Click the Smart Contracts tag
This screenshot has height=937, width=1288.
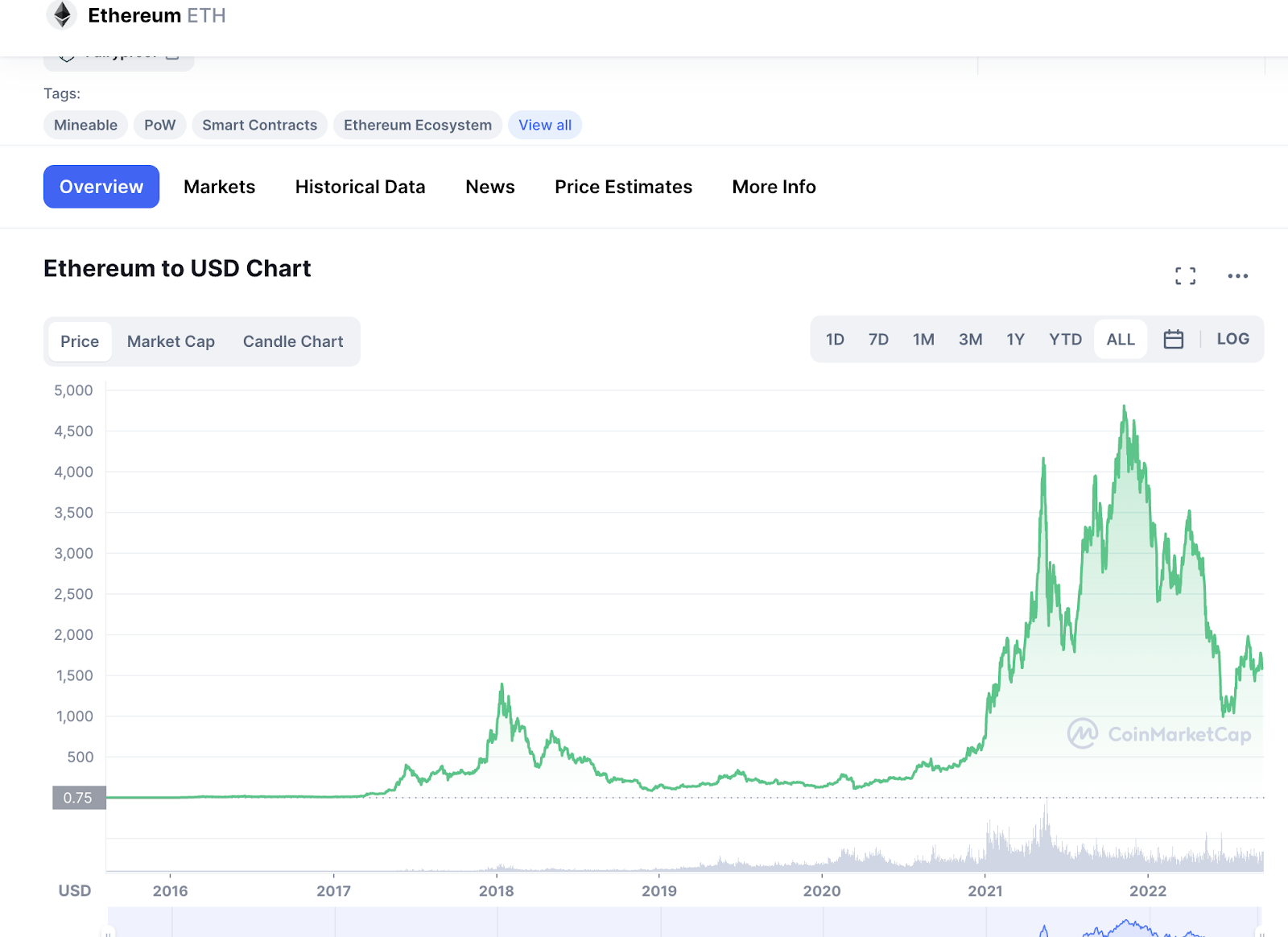[259, 125]
